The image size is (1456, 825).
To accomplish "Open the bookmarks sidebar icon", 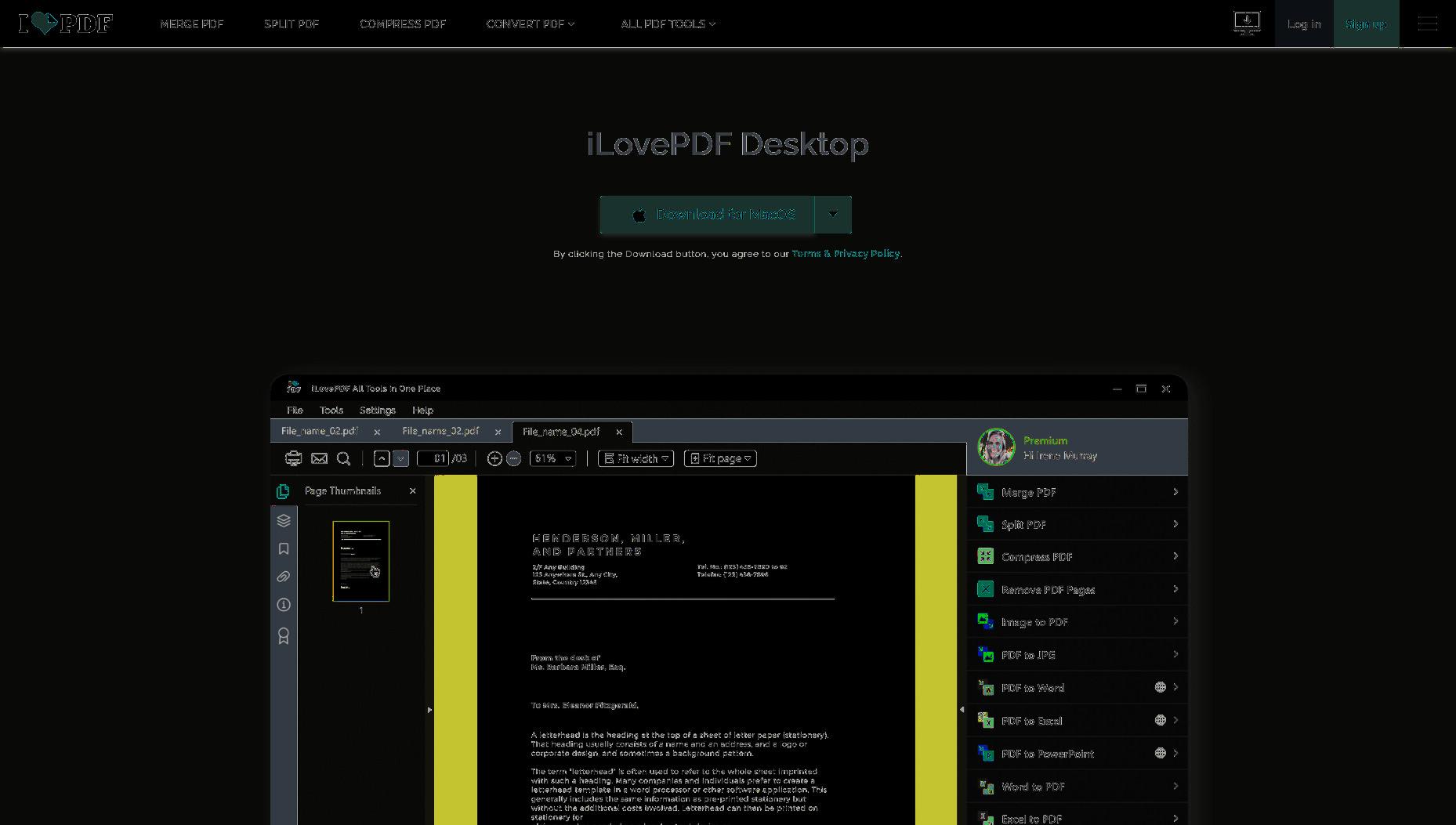I will click(x=284, y=548).
